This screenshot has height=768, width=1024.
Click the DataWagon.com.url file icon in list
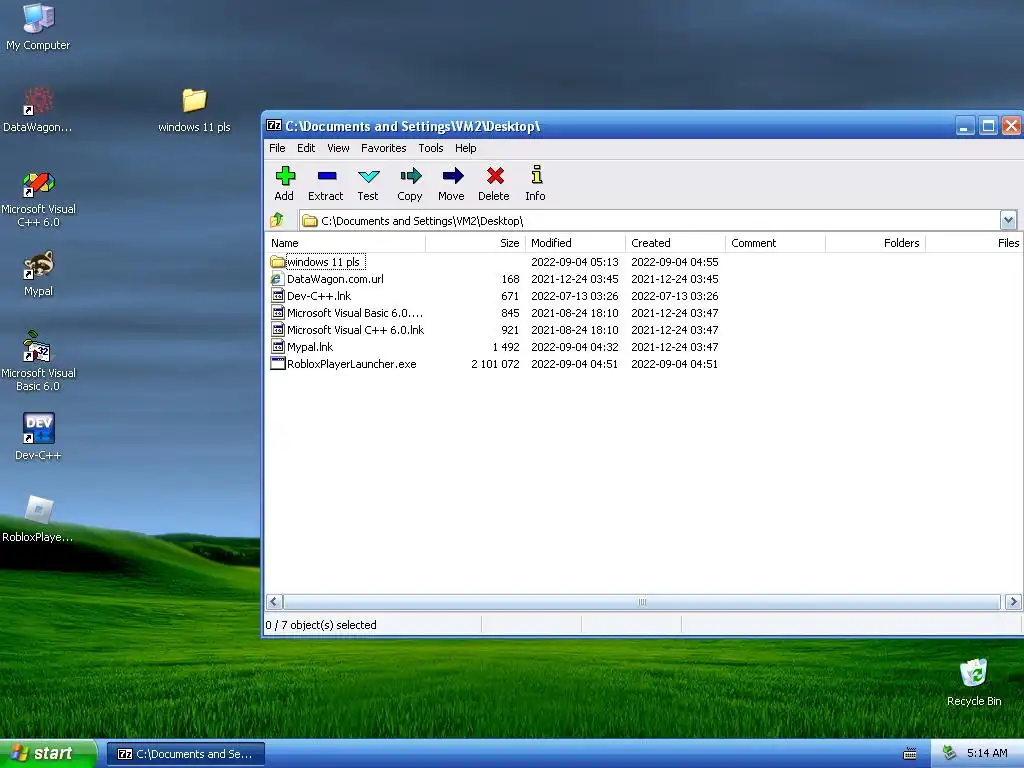(x=278, y=279)
